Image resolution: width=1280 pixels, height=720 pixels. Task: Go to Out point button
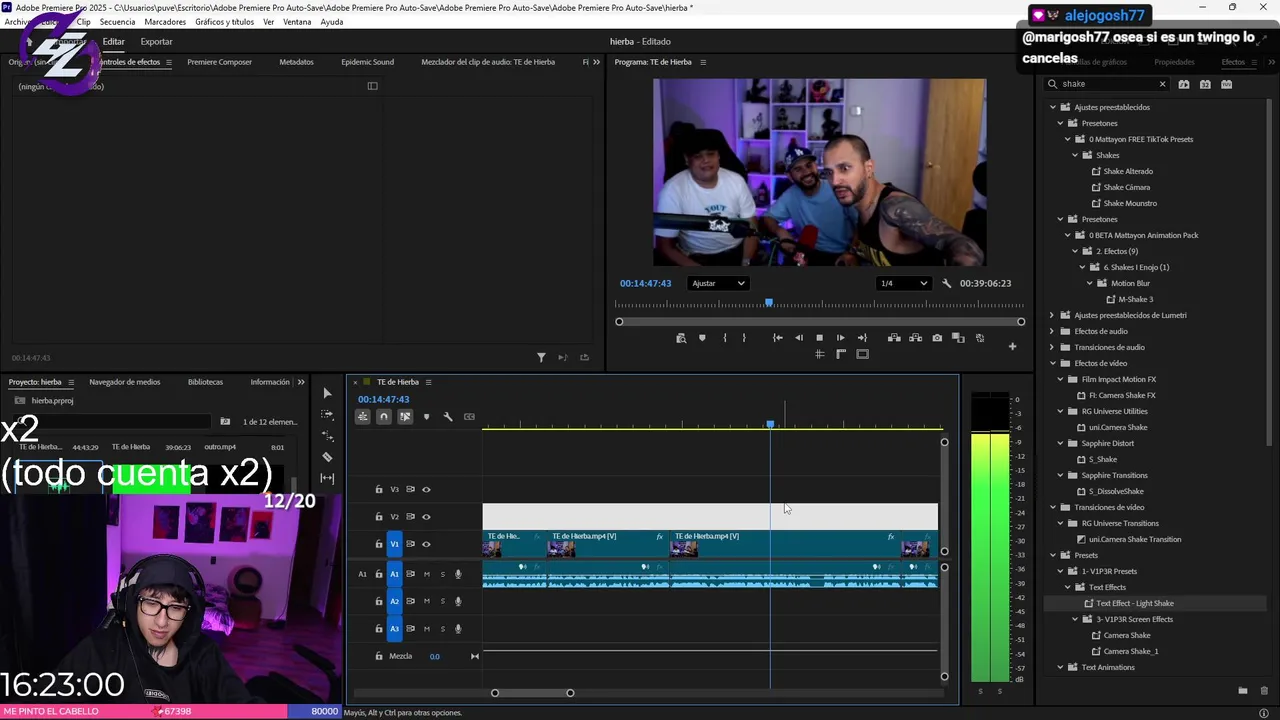862,338
